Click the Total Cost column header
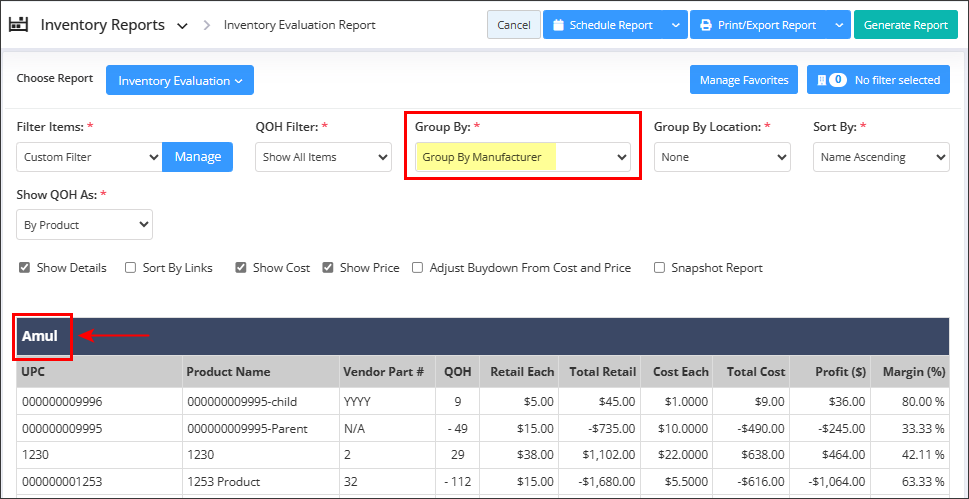This screenshot has width=969, height=499. [751, 372]
